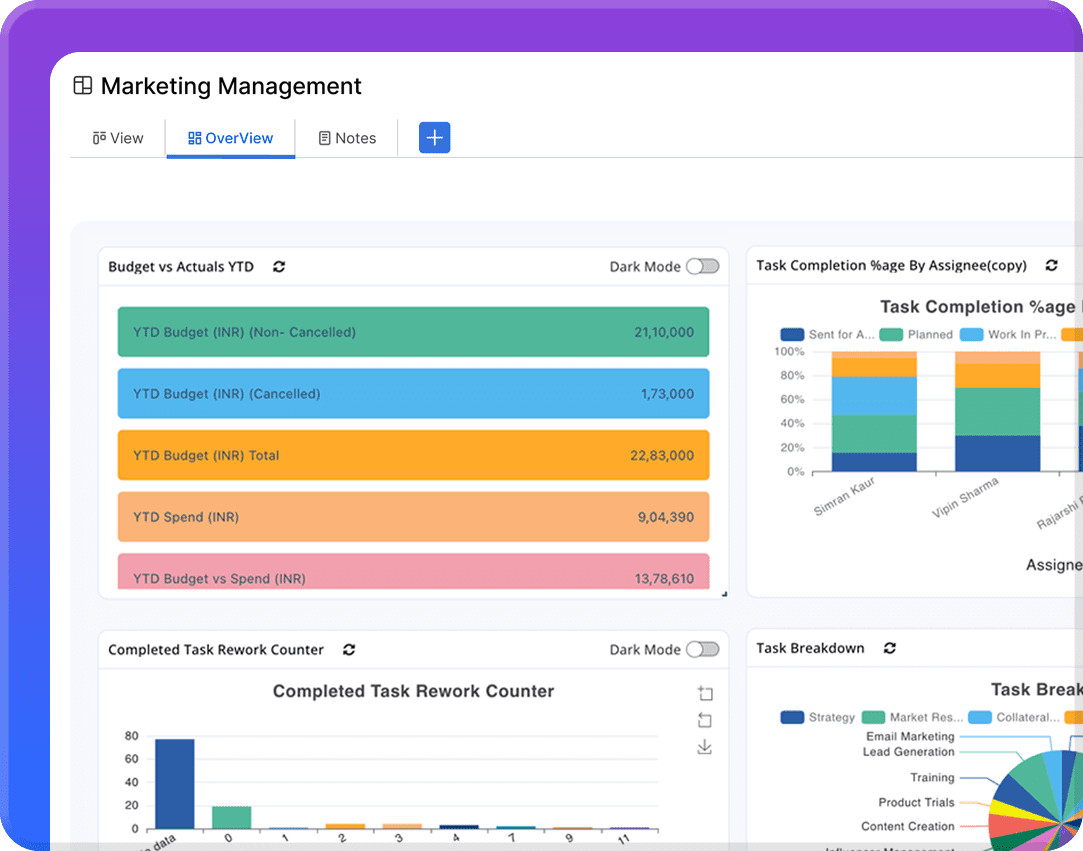The width and height of the screenshot is (1083, 851).
Task: Toggle 'Market Res...' legend in Task Breakdown
Action: (874, 717)
